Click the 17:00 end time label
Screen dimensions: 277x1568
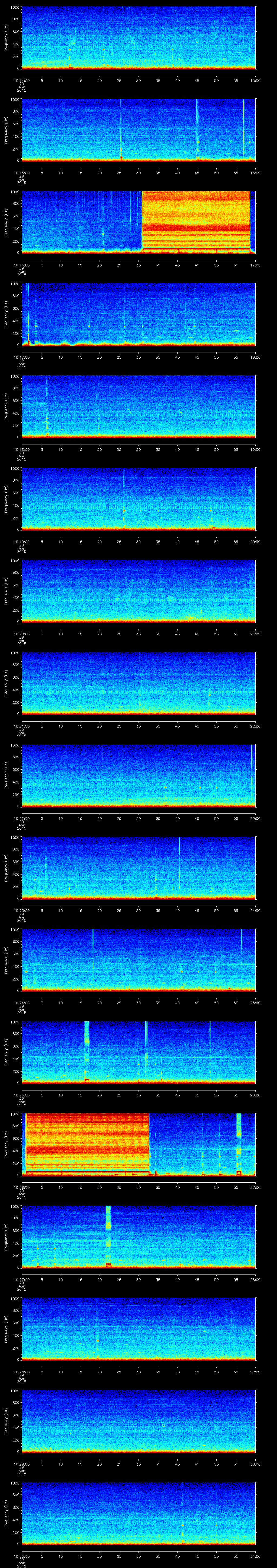point(255,265)
